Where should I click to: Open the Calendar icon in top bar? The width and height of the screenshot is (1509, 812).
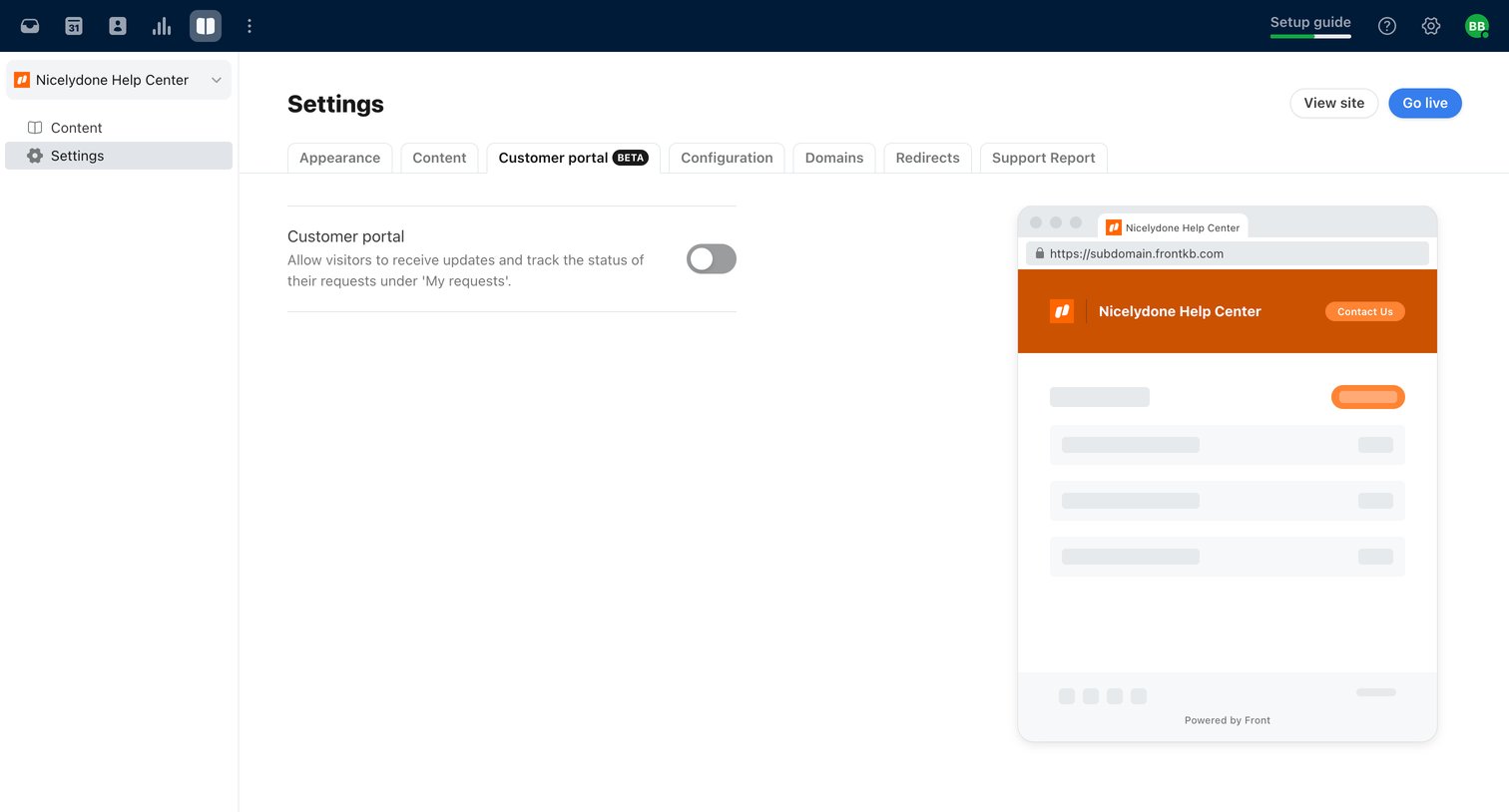click(x=74, y=26)
